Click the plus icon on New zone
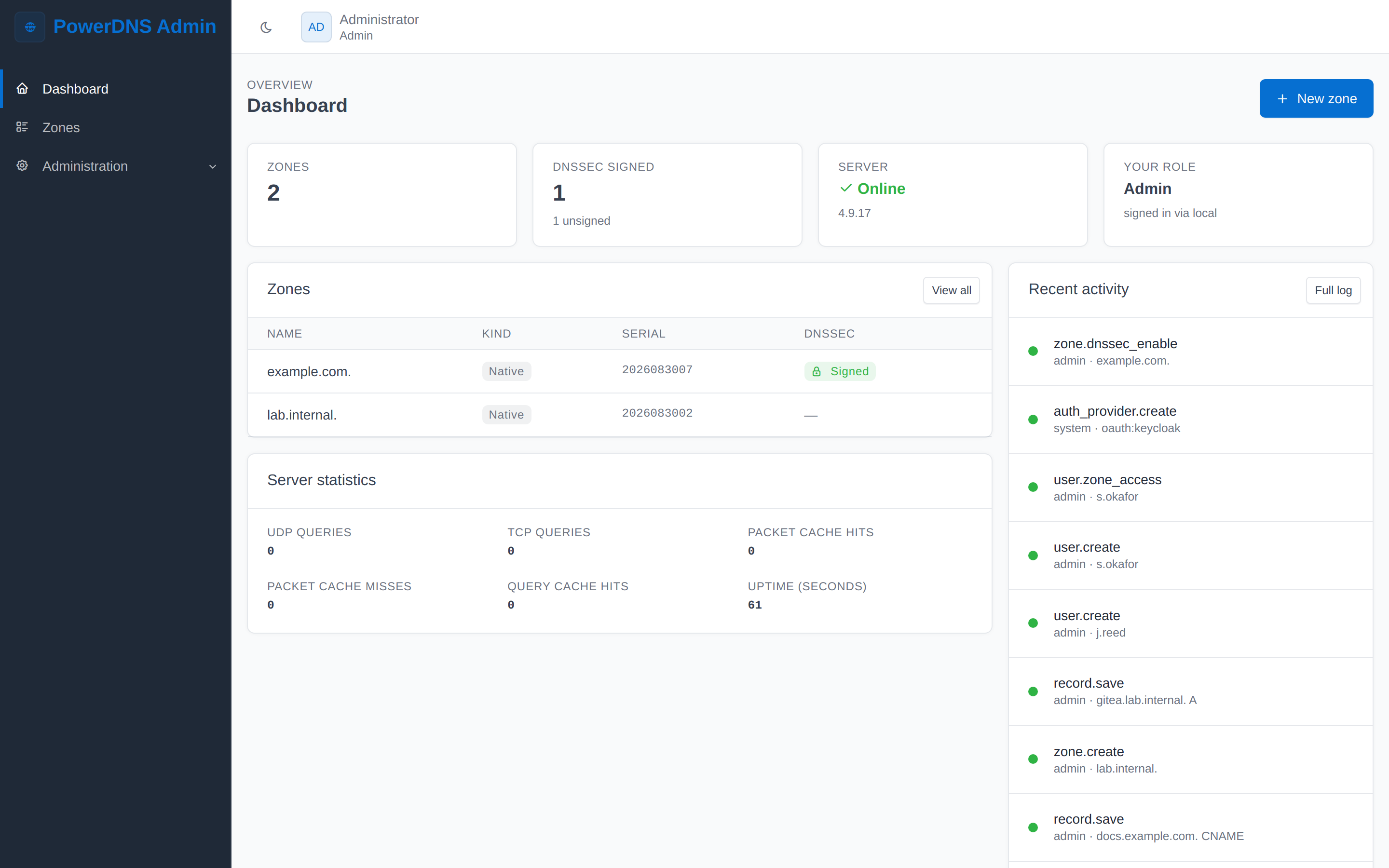 [1282, 99]
